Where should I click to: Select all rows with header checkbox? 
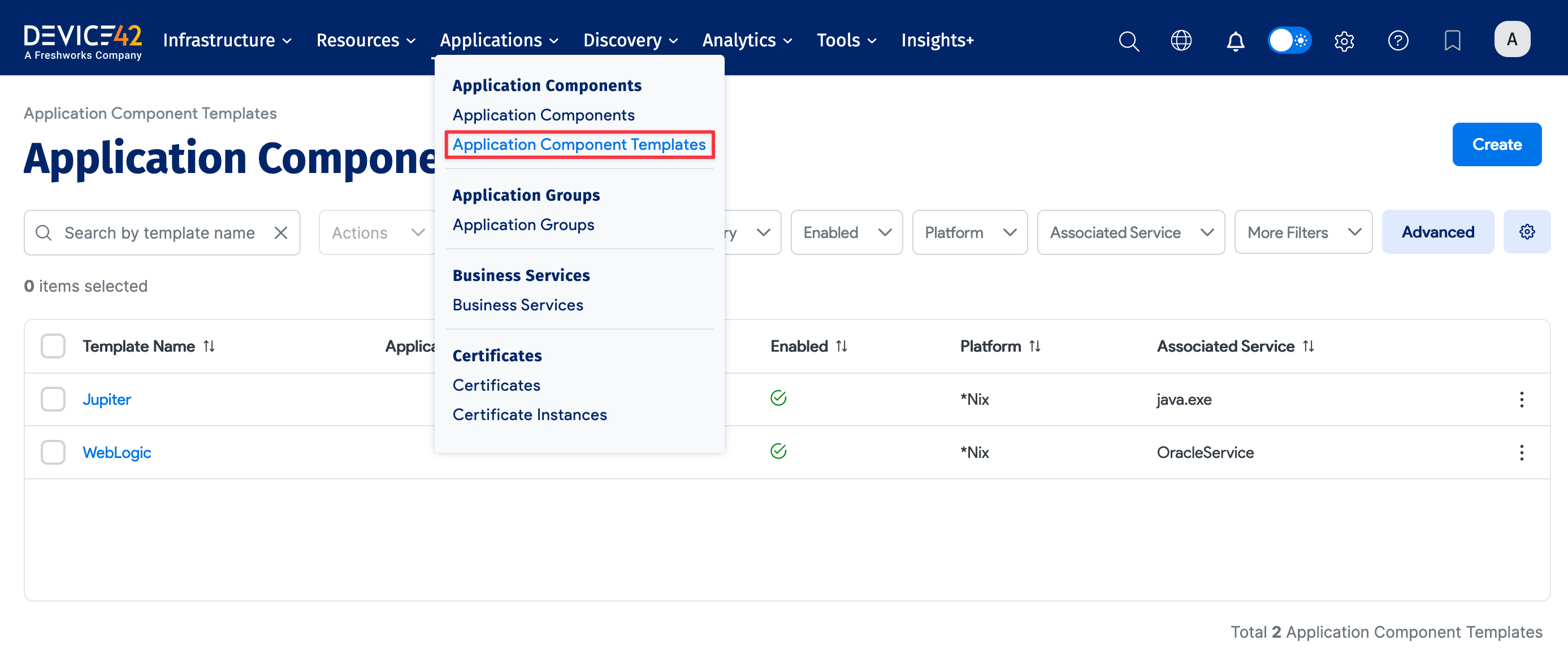pyautogui.click(x=53, y=347)
